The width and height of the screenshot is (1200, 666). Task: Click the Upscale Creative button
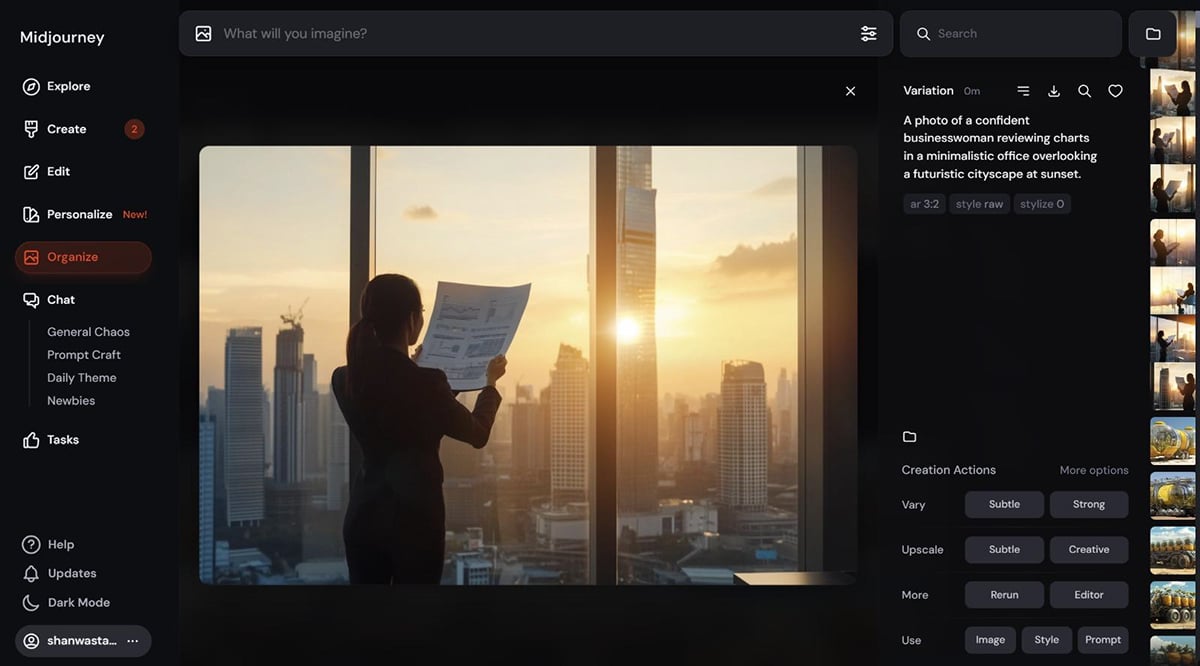tap(1088, 550)
